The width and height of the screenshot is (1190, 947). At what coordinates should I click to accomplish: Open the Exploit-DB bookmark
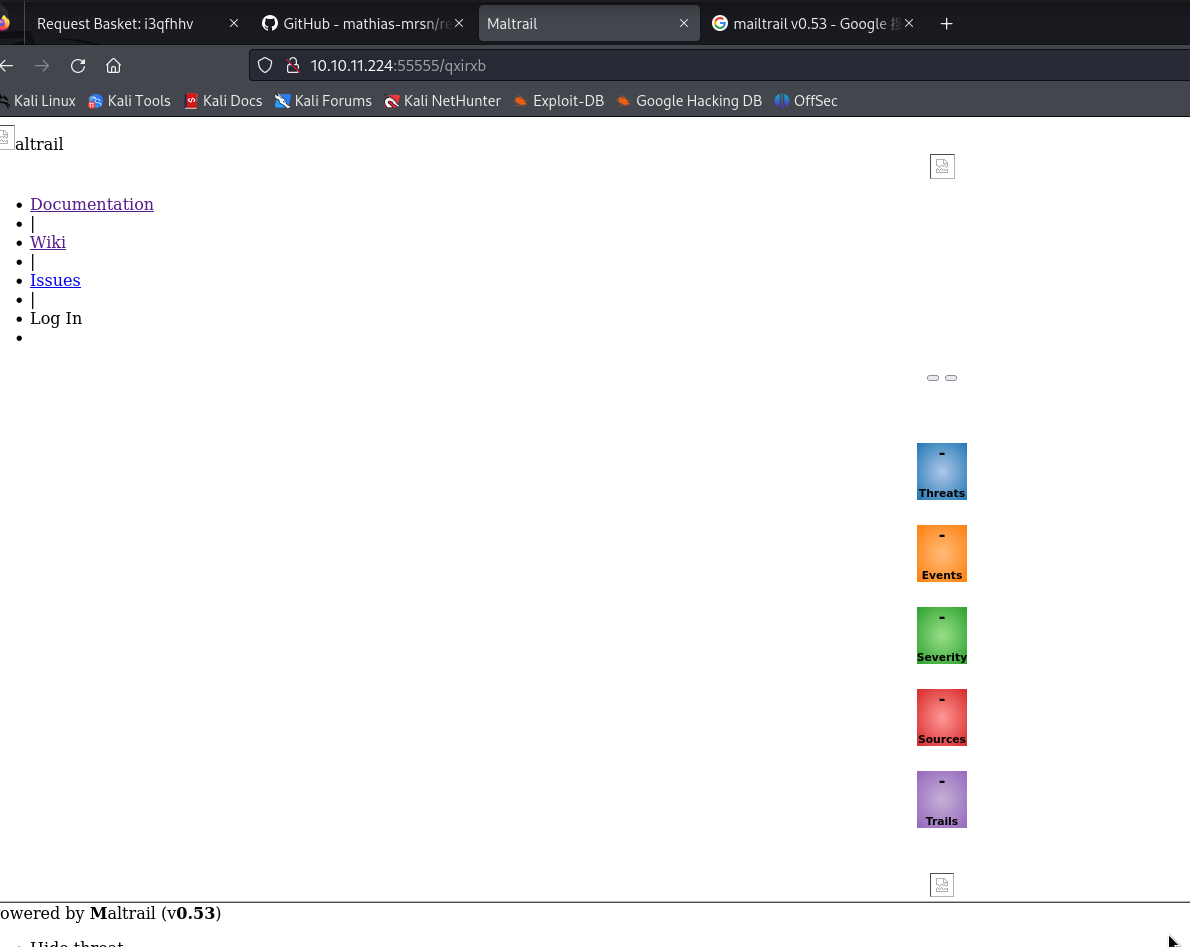tap(558, 101)
